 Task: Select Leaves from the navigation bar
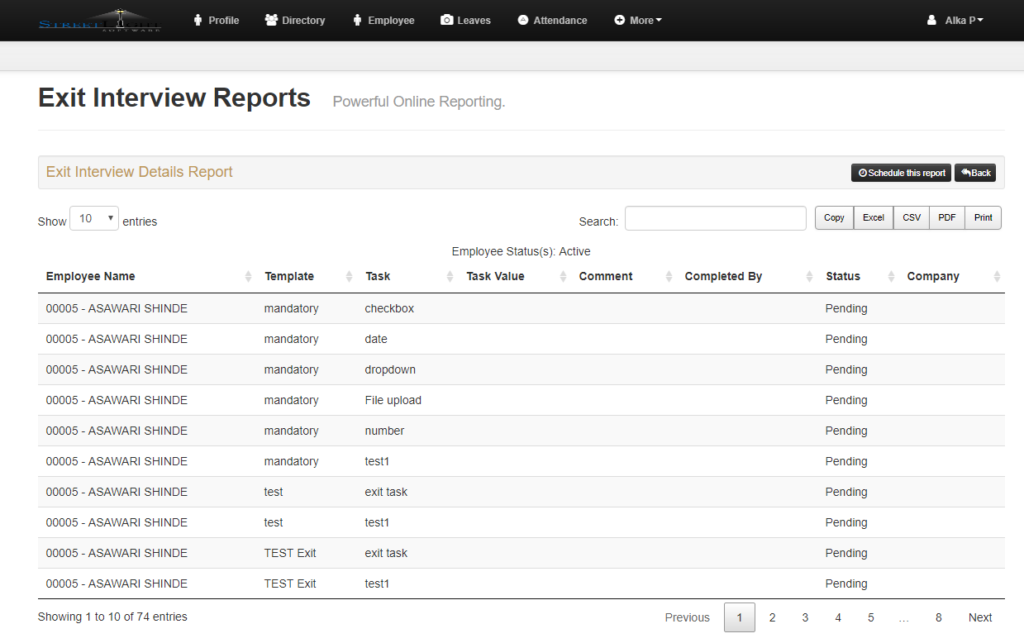click(465, 19)
